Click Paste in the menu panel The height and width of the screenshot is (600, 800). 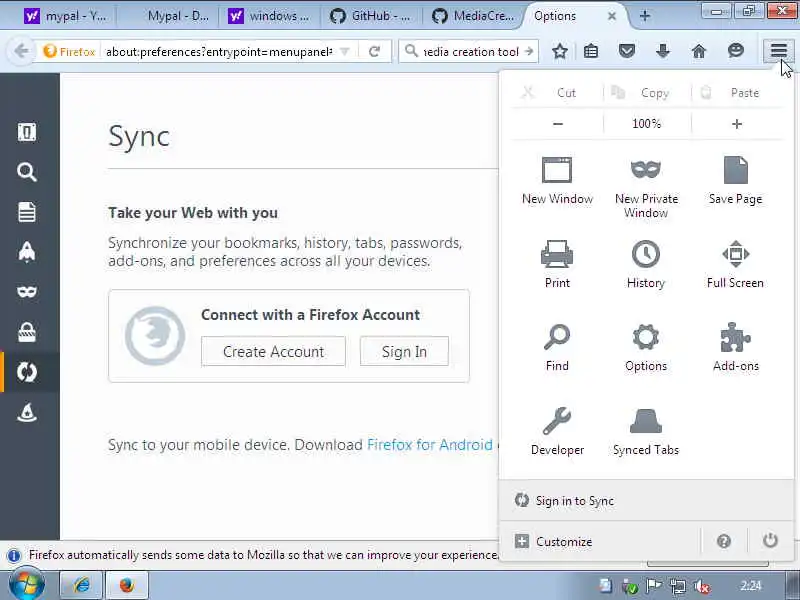[x=737, y=93]
